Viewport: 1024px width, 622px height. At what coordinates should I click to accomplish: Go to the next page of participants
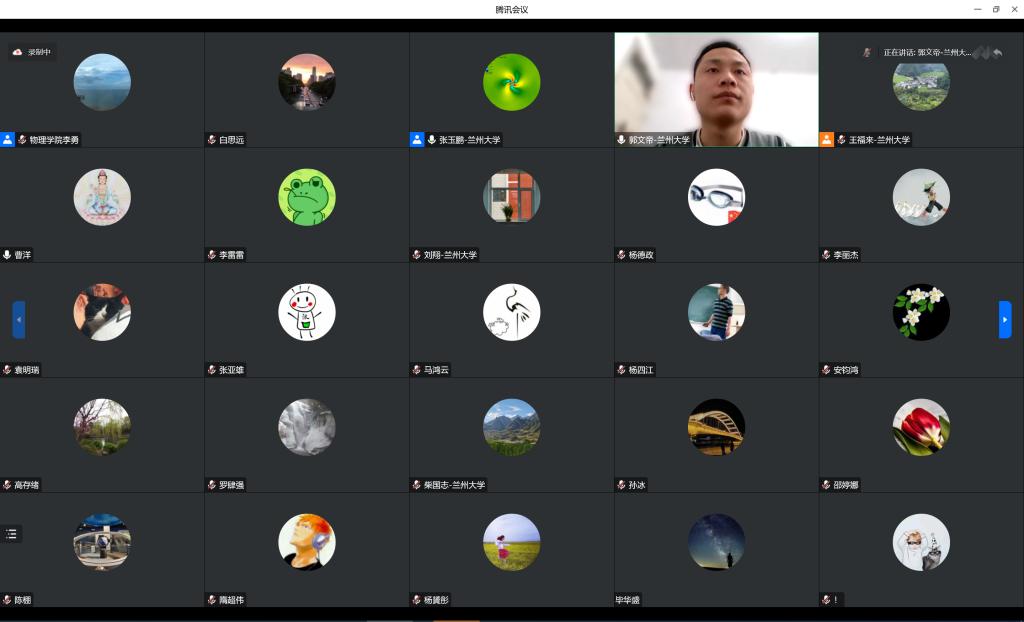1005,319
